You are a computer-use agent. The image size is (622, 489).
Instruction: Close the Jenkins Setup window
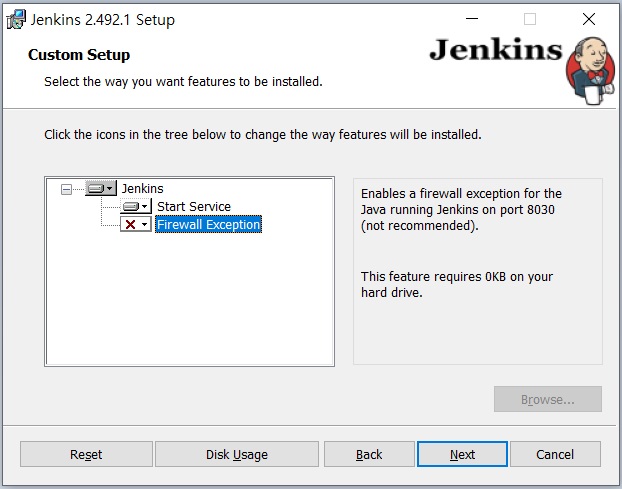click(589, 19)
